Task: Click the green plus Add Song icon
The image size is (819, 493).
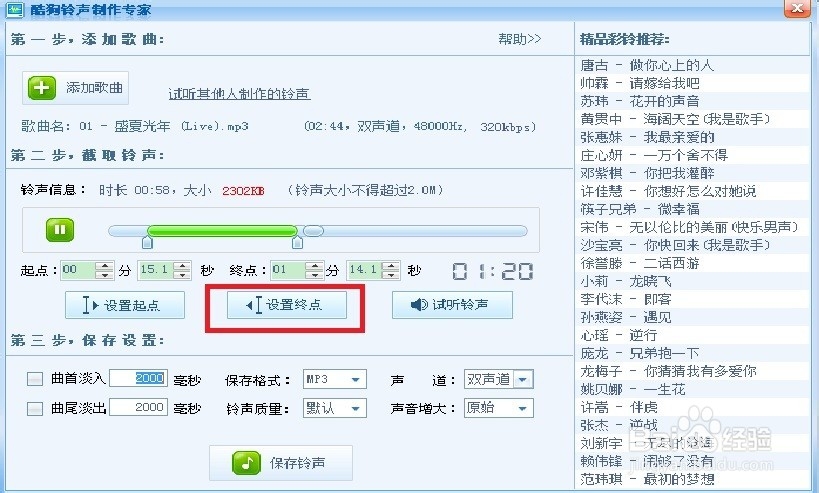Action: click(42, 87)
